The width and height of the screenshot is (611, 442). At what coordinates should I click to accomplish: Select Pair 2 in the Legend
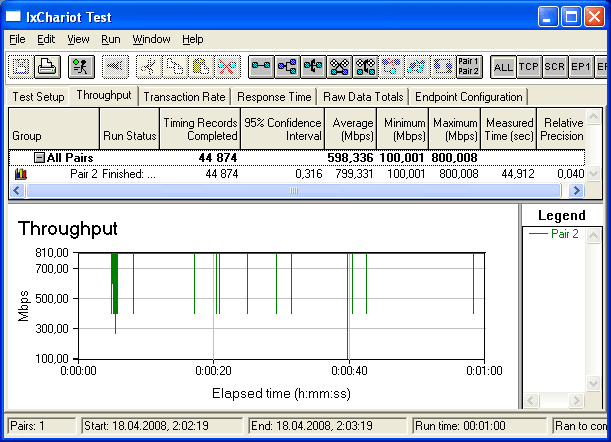[553, 234]
